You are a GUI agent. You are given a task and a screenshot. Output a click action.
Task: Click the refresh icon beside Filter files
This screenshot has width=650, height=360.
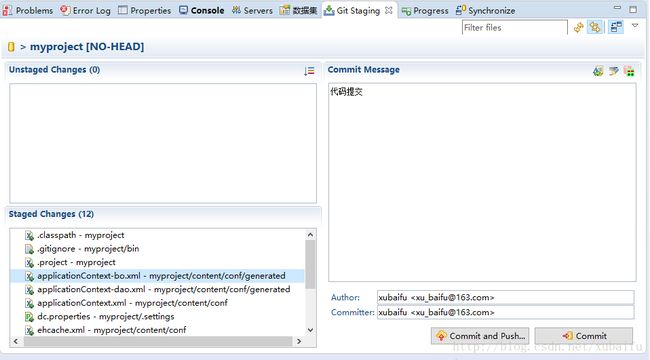click(578, 27)
